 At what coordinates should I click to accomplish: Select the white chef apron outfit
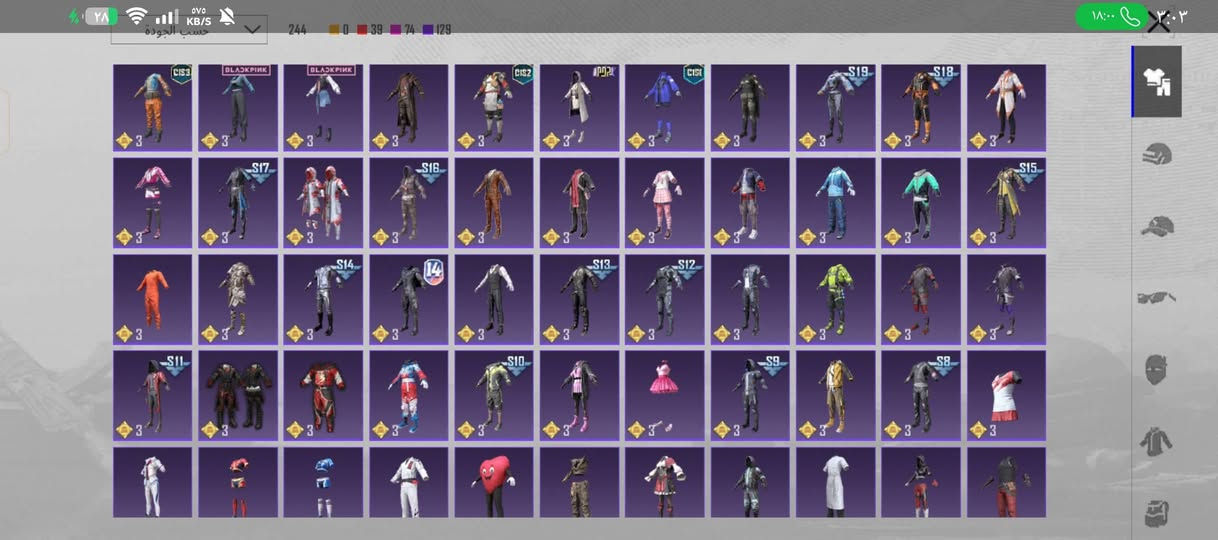click(x=836, y=482)
